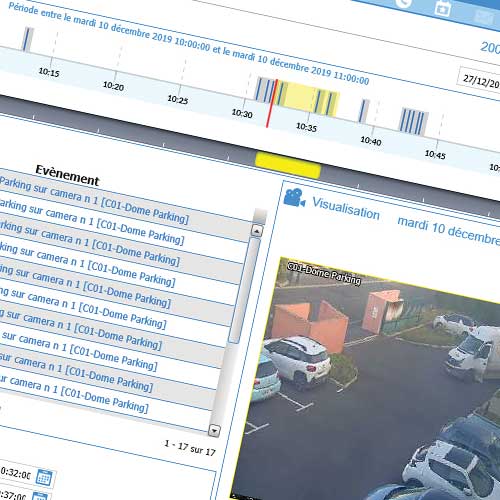Viewport: 500px width, 500px height.
Task: Click the lone event bar before 10:15
Action: tap(27, 40)
